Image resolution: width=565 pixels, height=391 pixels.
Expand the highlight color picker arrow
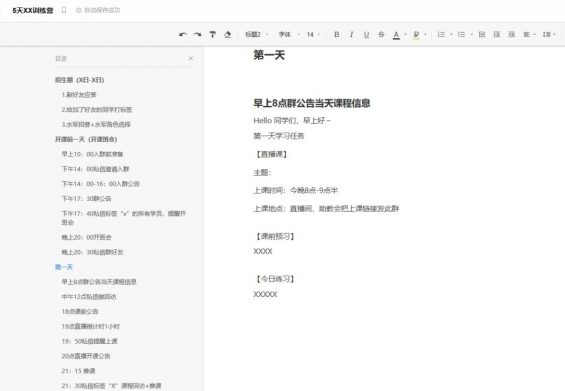pyautogui.click(x=426, y=35)
